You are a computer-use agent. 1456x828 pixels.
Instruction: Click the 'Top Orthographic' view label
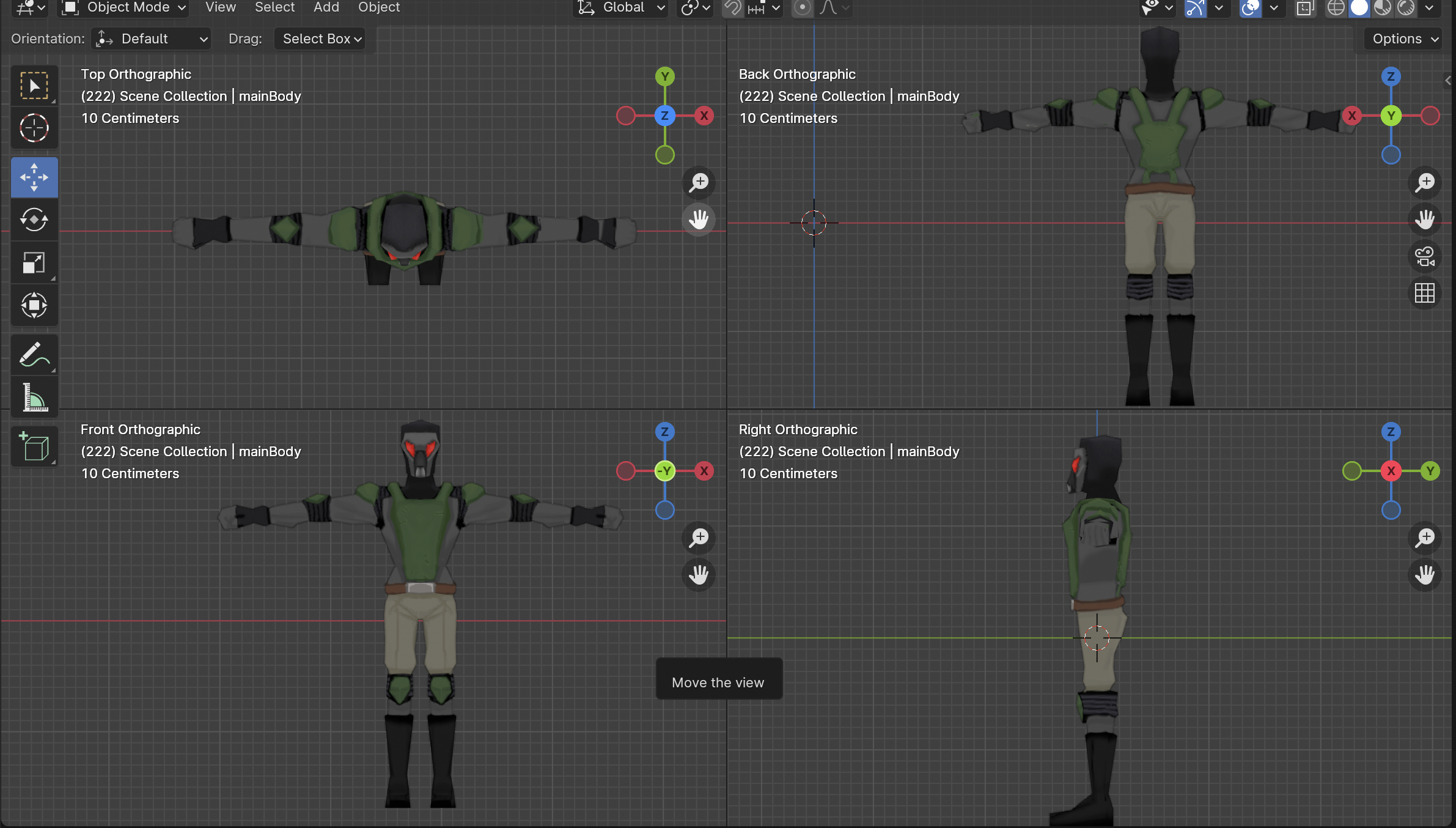[136, 74]
